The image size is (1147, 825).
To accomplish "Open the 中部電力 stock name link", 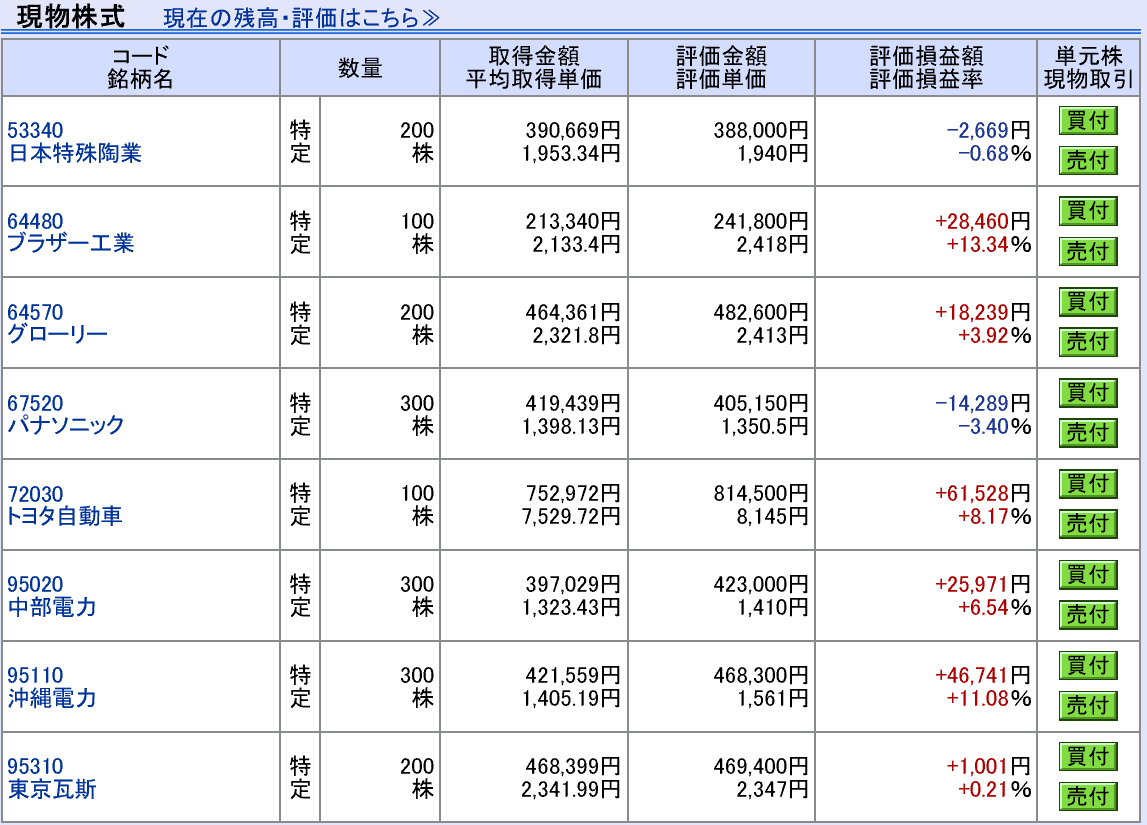I will point(52,607).
